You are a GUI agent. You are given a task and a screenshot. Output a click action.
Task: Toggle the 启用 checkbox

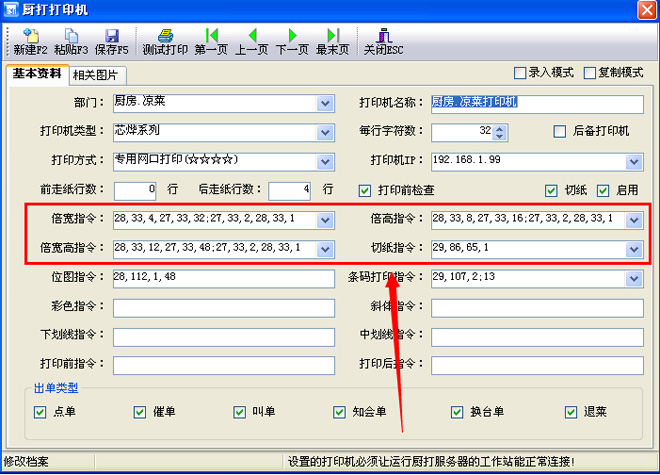(603, 191)
